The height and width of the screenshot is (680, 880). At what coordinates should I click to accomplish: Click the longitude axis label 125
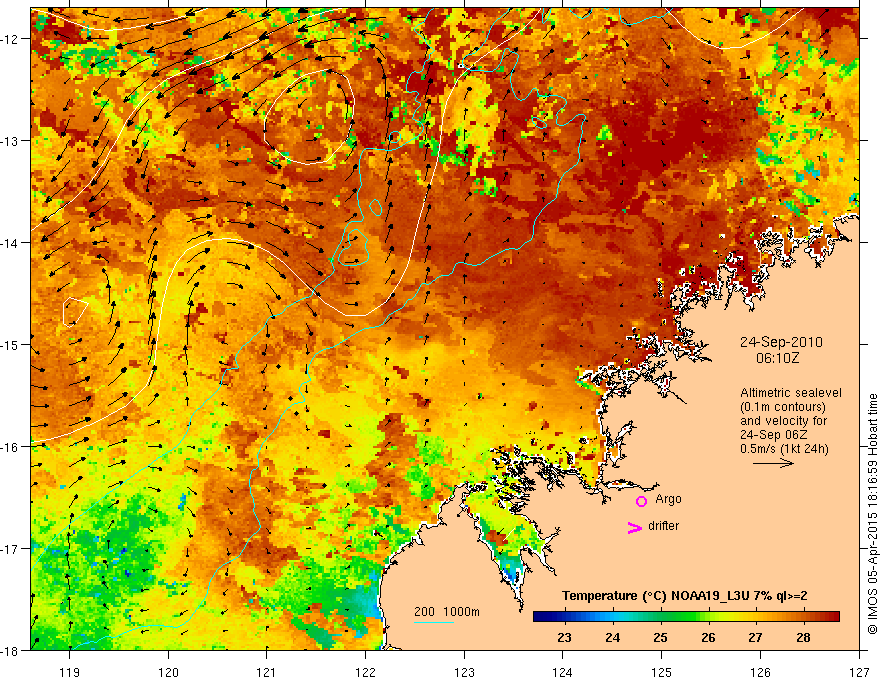point(662,672)
